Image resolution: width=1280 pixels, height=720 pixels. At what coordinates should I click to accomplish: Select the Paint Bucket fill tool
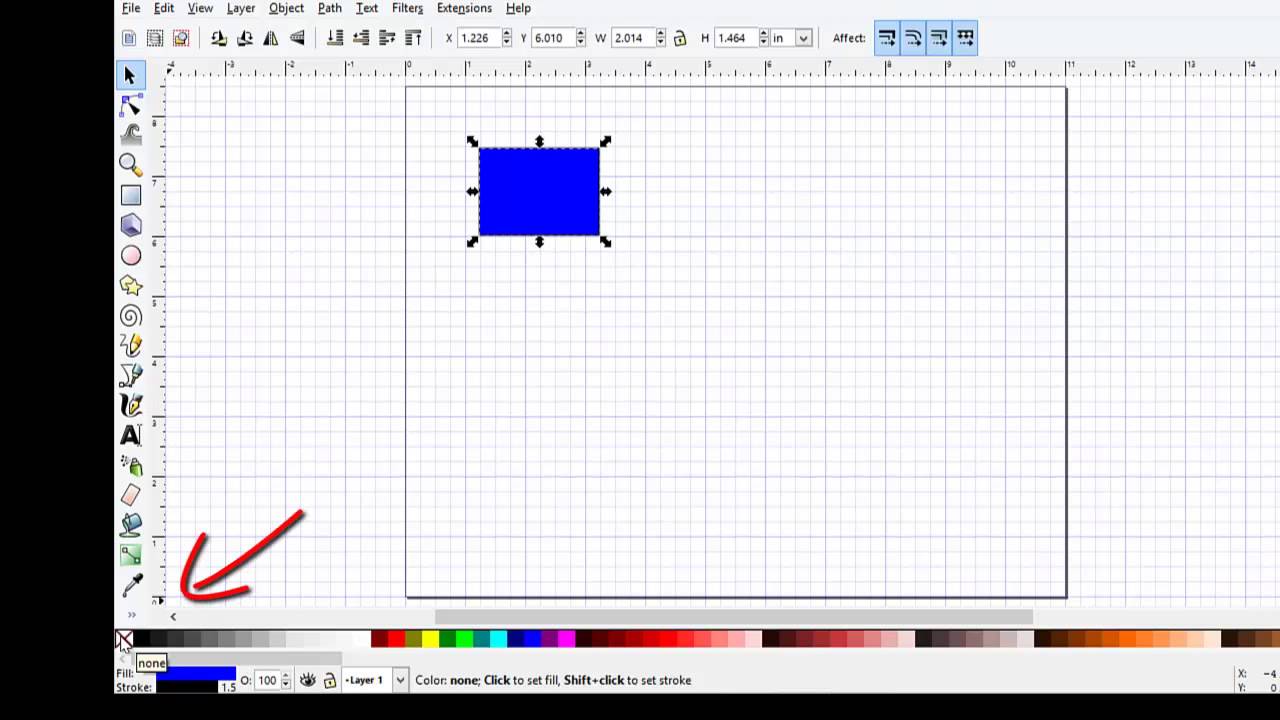click(x=130, y=524)
